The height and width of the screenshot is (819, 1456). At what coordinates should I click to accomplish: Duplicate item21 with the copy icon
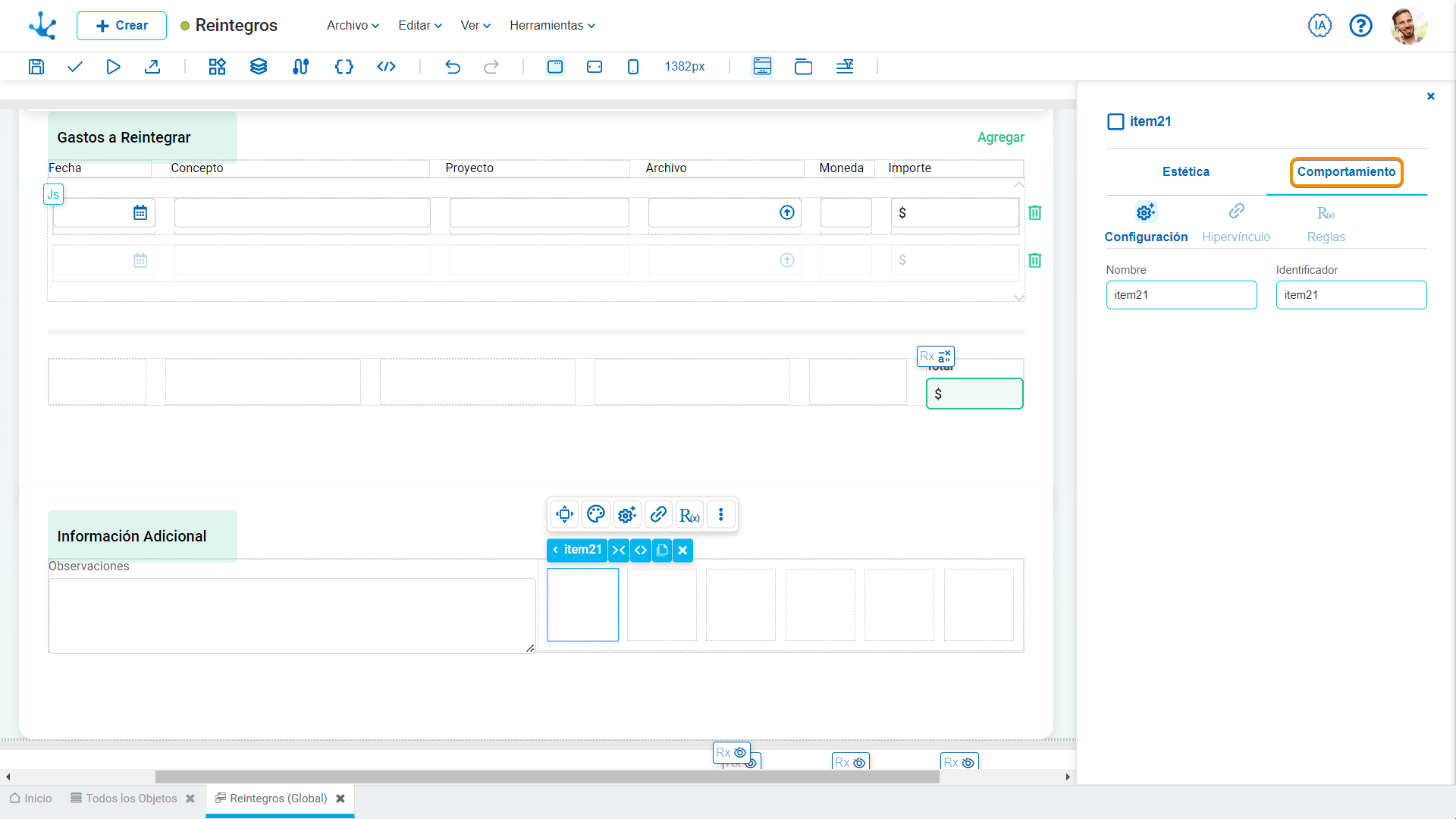tap(662, 551)
